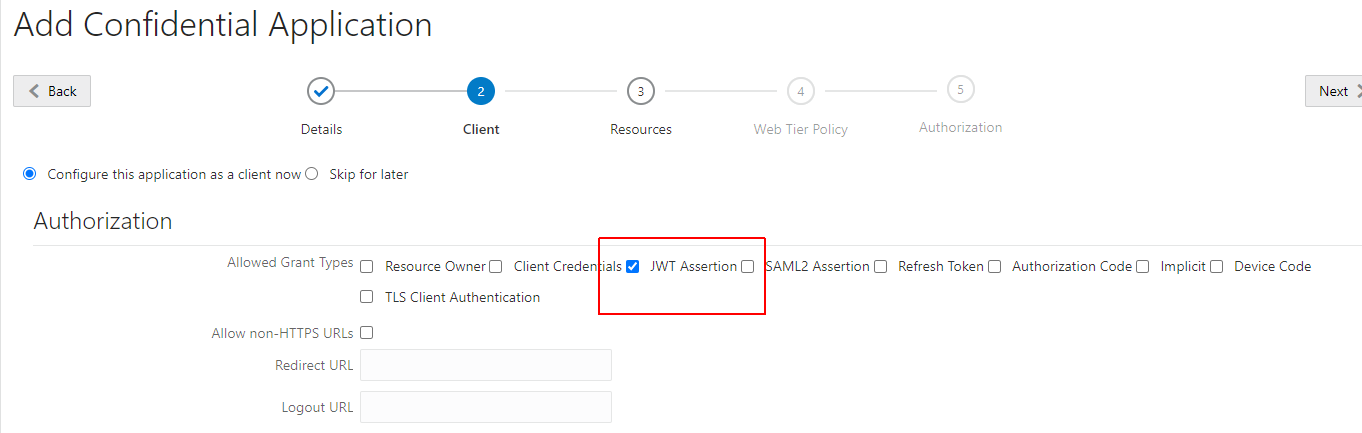Check the Client Credentials checkbox
The image size is (1362, 433).
click(496, 267)
